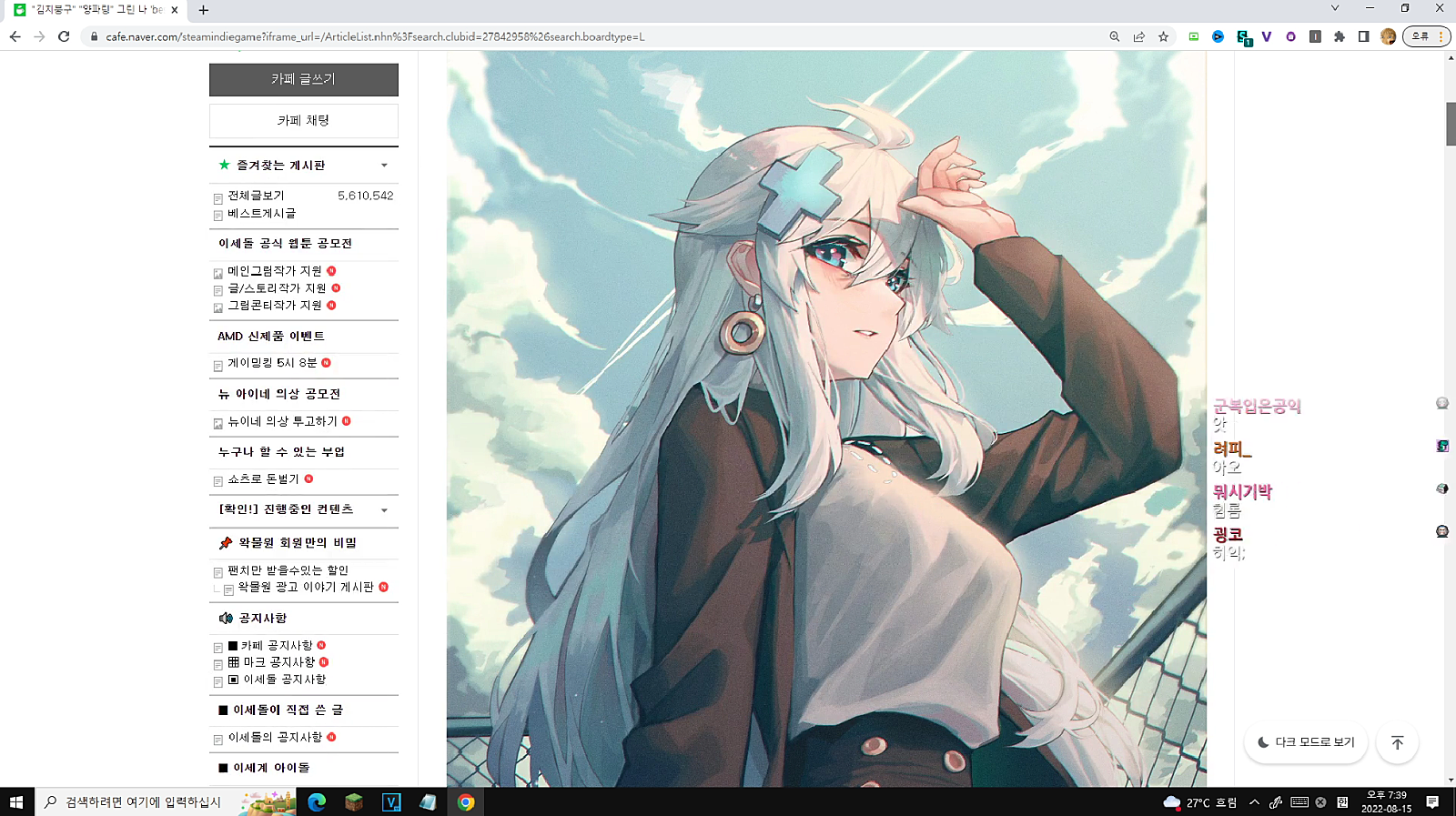Reload the current Naver Cafe page
1456x816 pixels.
[64, 36]
